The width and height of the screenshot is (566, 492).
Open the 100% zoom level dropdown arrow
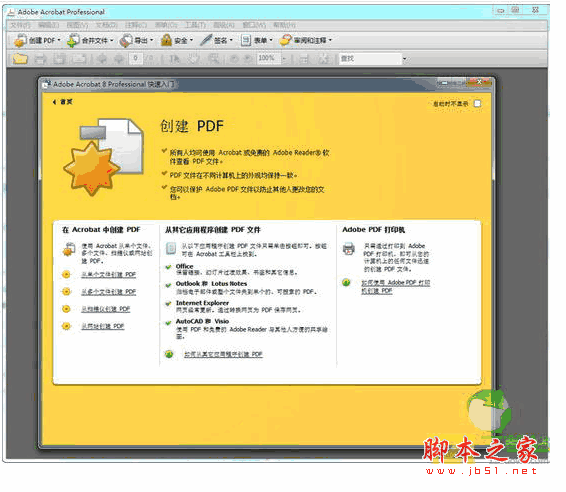click(x=284, y=58)
